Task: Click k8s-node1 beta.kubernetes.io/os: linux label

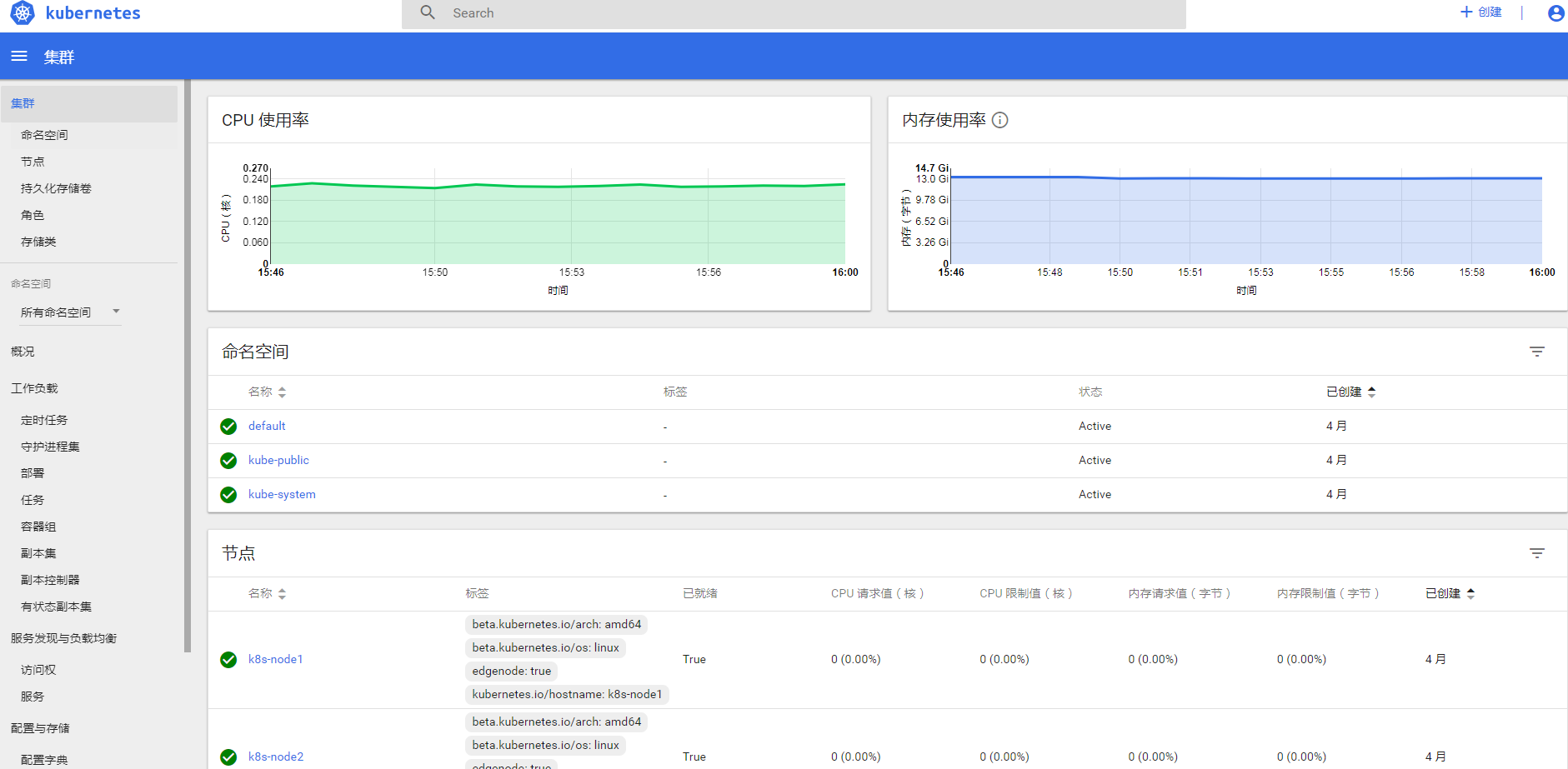Action: 545,647
